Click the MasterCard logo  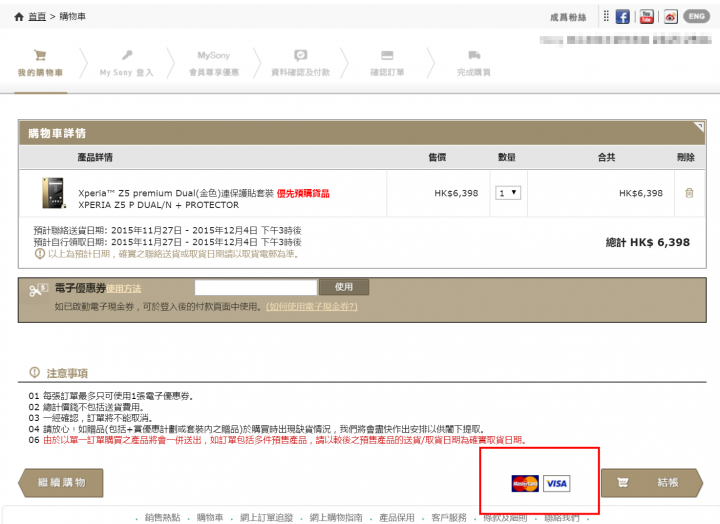525,484
